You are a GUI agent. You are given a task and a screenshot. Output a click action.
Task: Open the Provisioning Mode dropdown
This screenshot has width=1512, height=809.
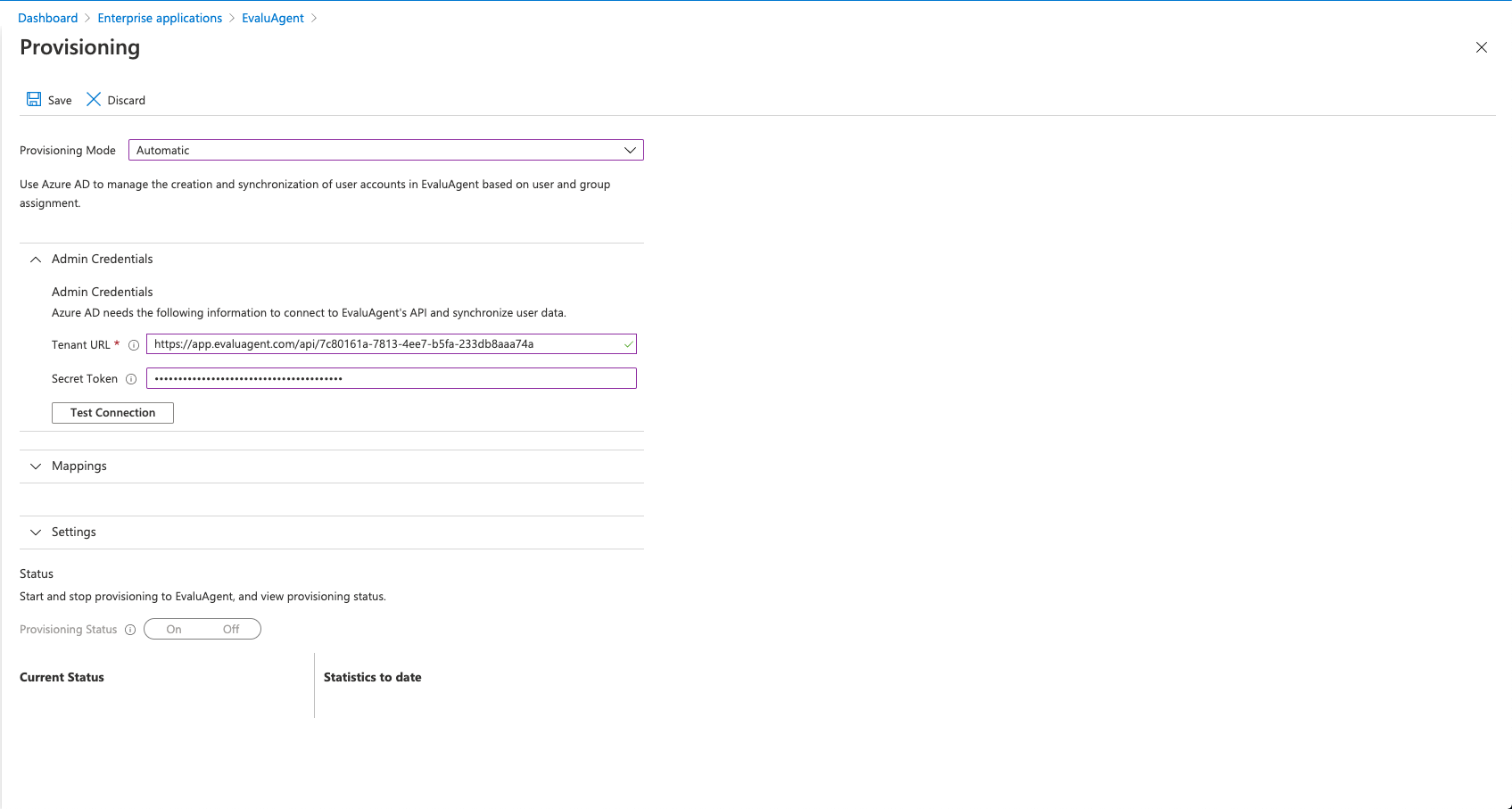[x=386, y=150]
